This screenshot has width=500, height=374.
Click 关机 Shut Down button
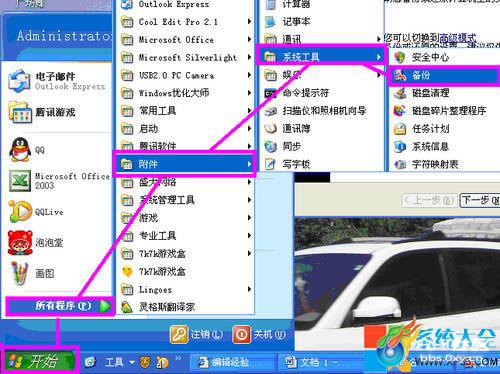pyautogui.click(x=259, y=334)
